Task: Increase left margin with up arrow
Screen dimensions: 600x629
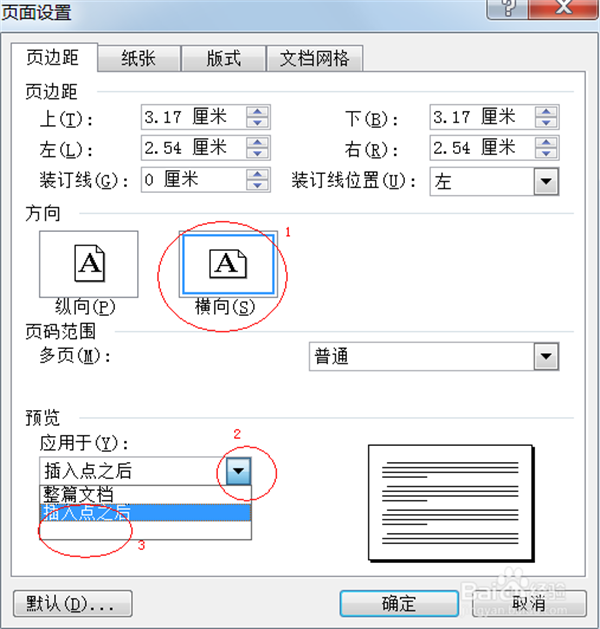Action: click(x=257, y=142)
